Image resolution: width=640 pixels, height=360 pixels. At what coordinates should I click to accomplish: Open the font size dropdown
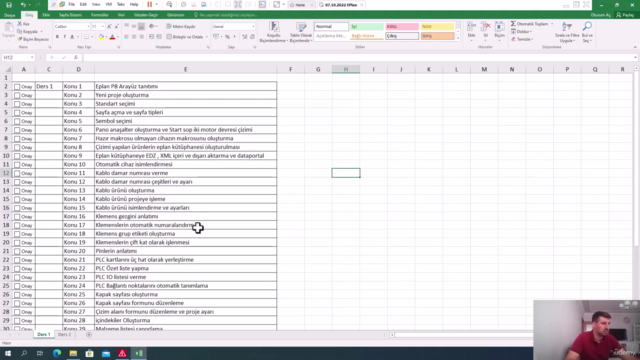tap(102, 27)
